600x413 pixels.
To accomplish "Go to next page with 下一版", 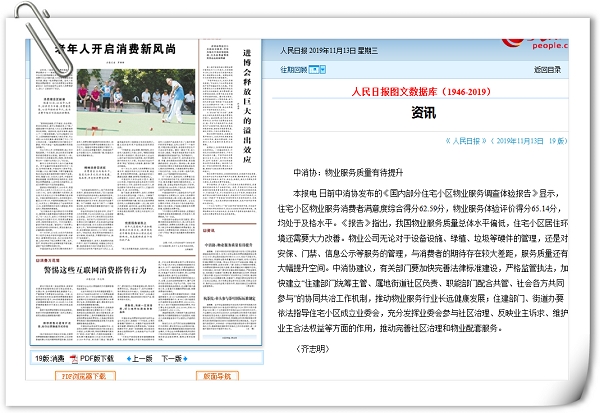I will click(x=171, y=359).
